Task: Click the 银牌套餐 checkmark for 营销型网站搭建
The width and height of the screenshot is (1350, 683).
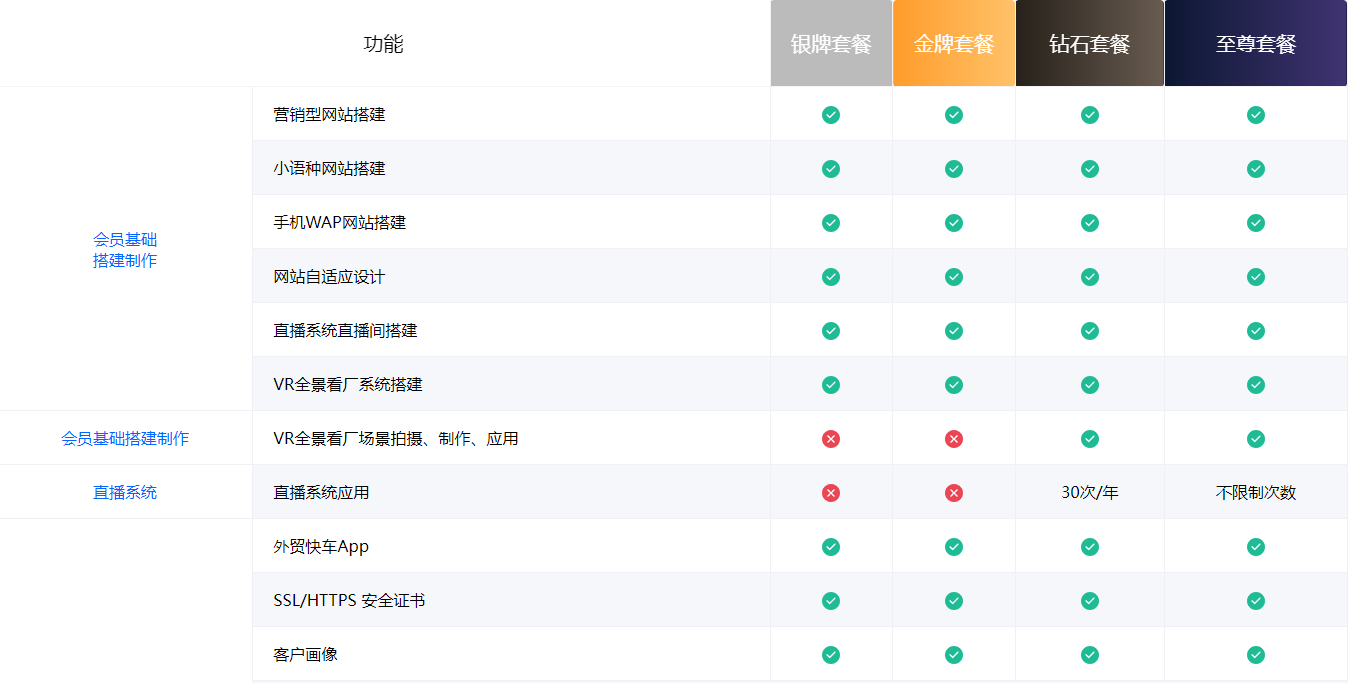Action: [831, 115]
